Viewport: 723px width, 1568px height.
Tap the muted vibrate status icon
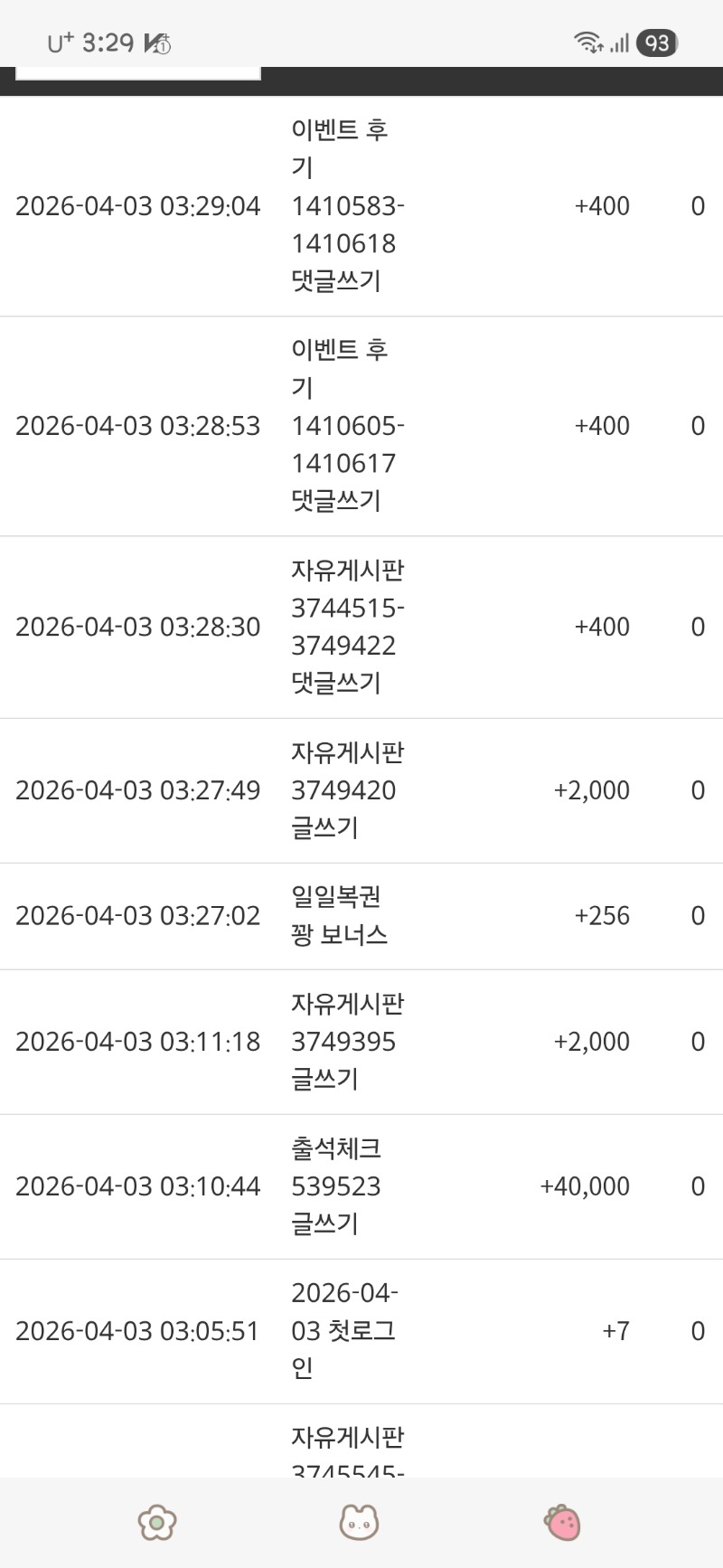click(x=157, y=43)
